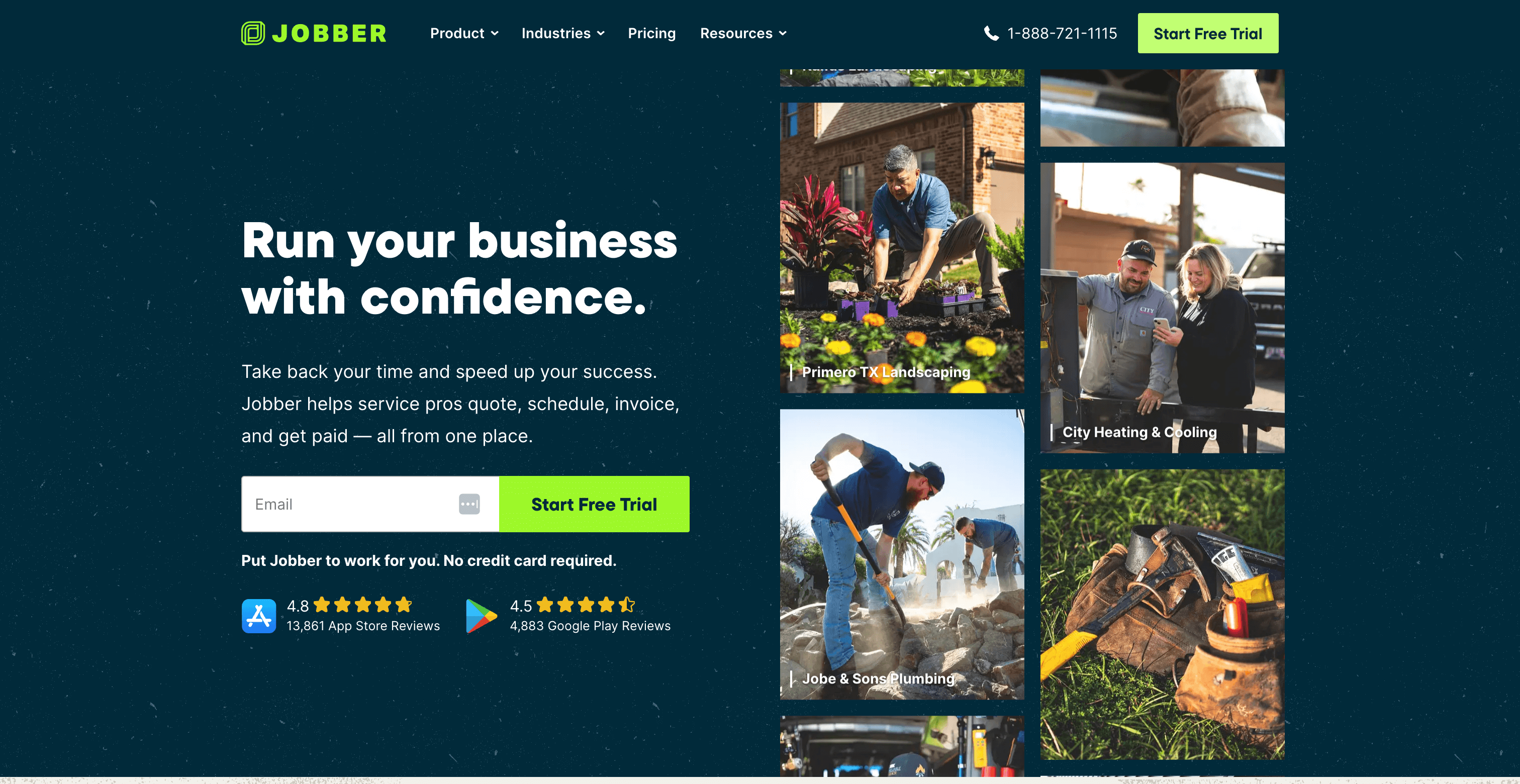The height and width of the screenshot is (784, 1520).
Task: Click the App Store five-star rating
Action: [362, 605]
